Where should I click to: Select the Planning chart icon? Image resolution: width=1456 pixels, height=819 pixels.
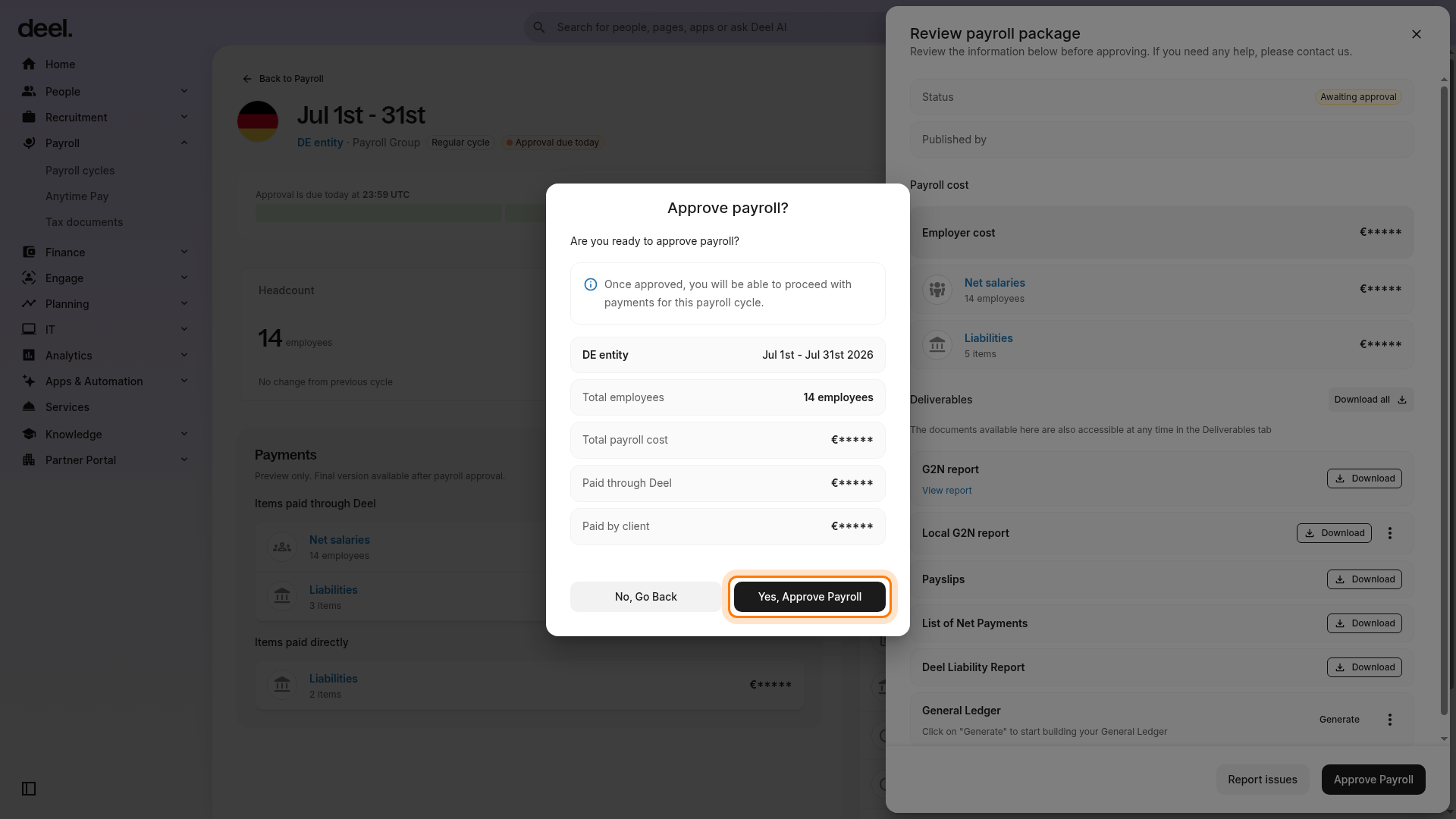[x=29, y=304]
